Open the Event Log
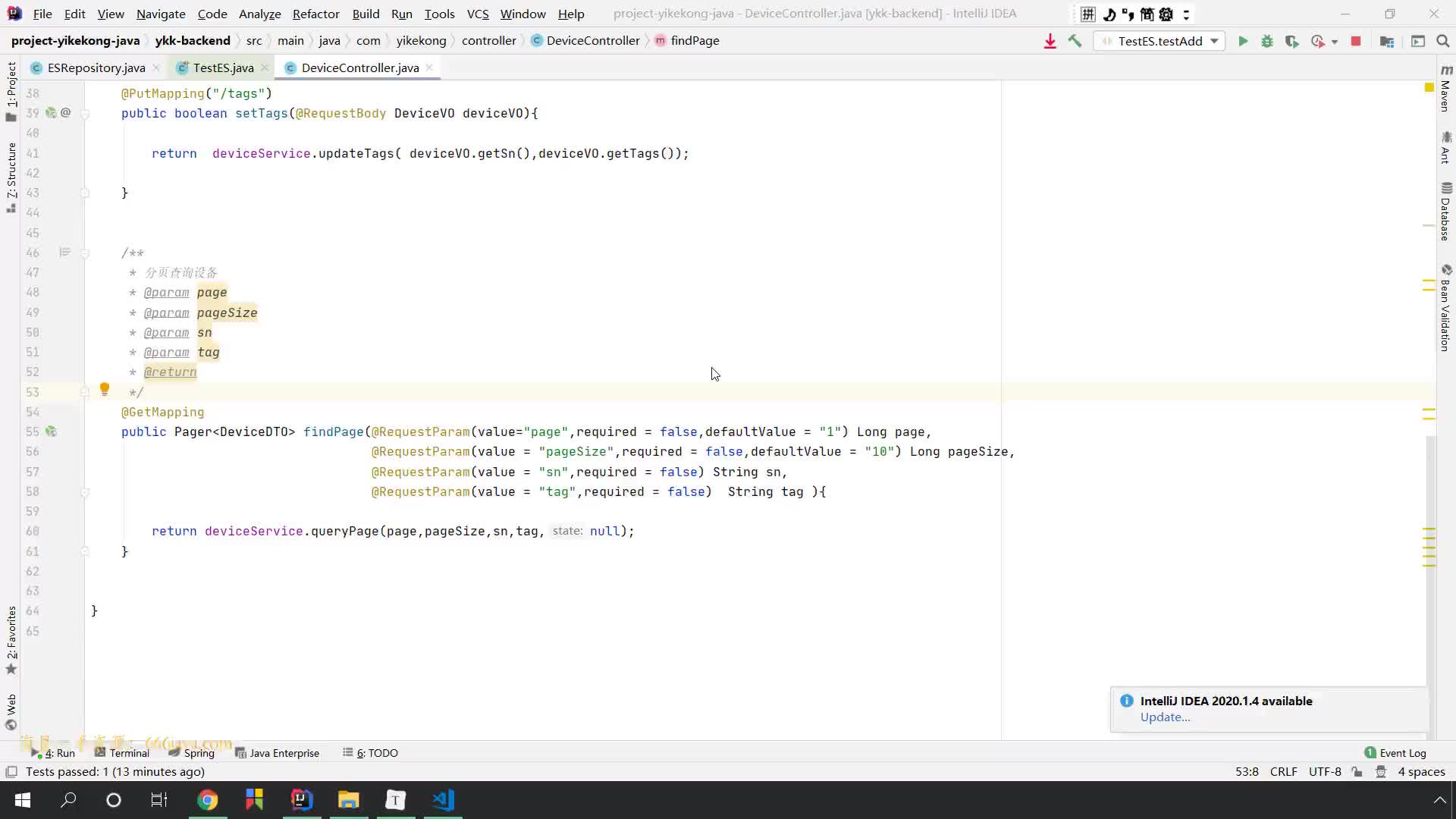 pyautogui.click(x=1395, y=753)
